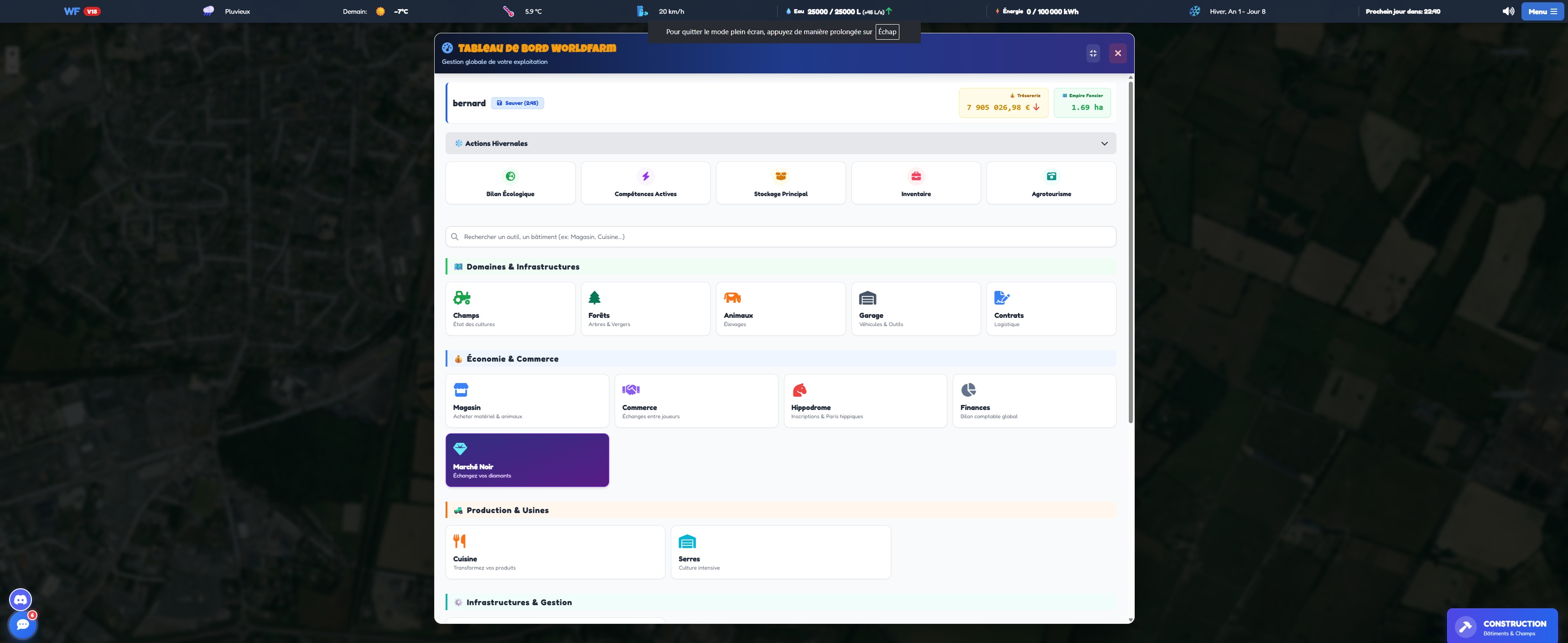Open Hippodrome Inscriptions & Paris hippiques card
Screen dimensions: 1568x643
coord(865,401)
